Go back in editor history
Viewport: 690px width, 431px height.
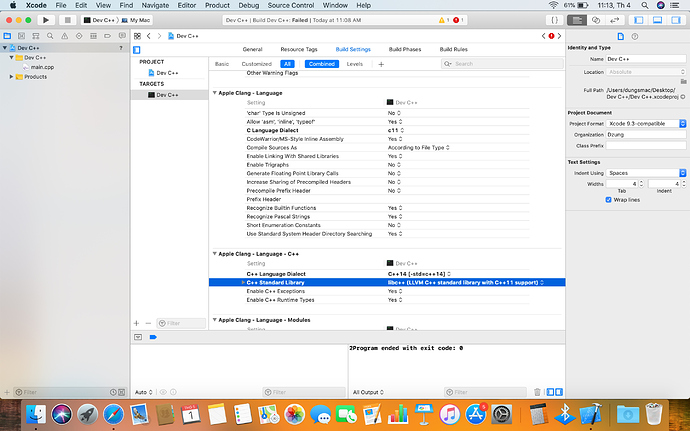click(149, 36)
